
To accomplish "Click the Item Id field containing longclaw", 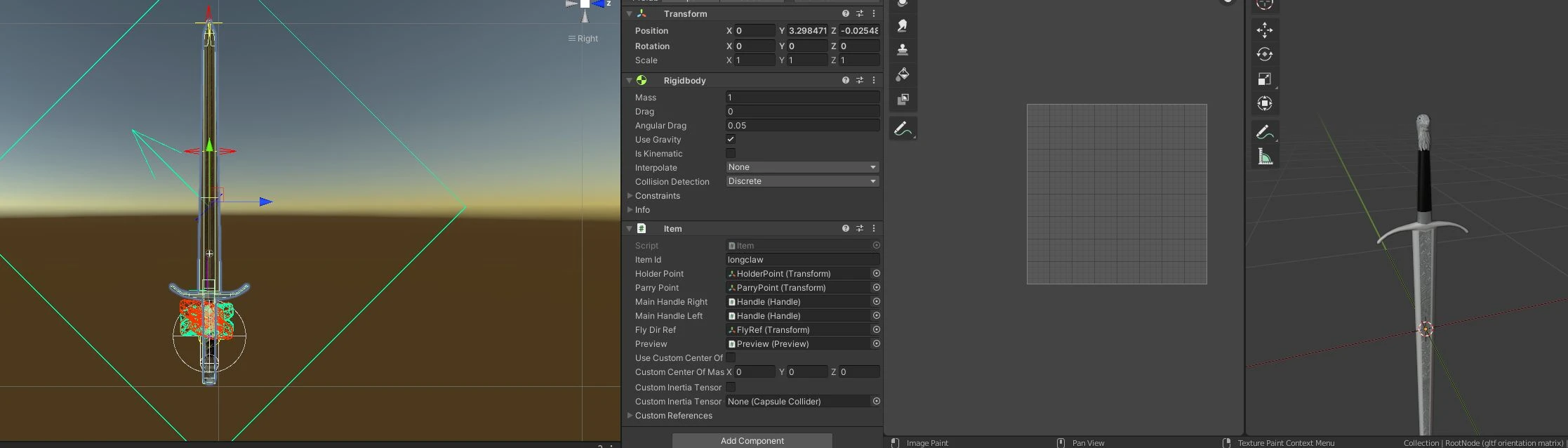I will click(802, 259).
